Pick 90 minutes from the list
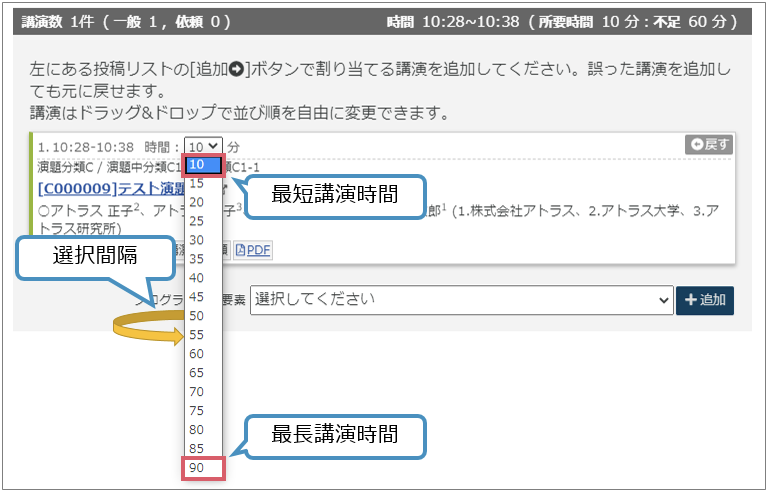The width and height of the screenshot is (768, 492). 203,468
